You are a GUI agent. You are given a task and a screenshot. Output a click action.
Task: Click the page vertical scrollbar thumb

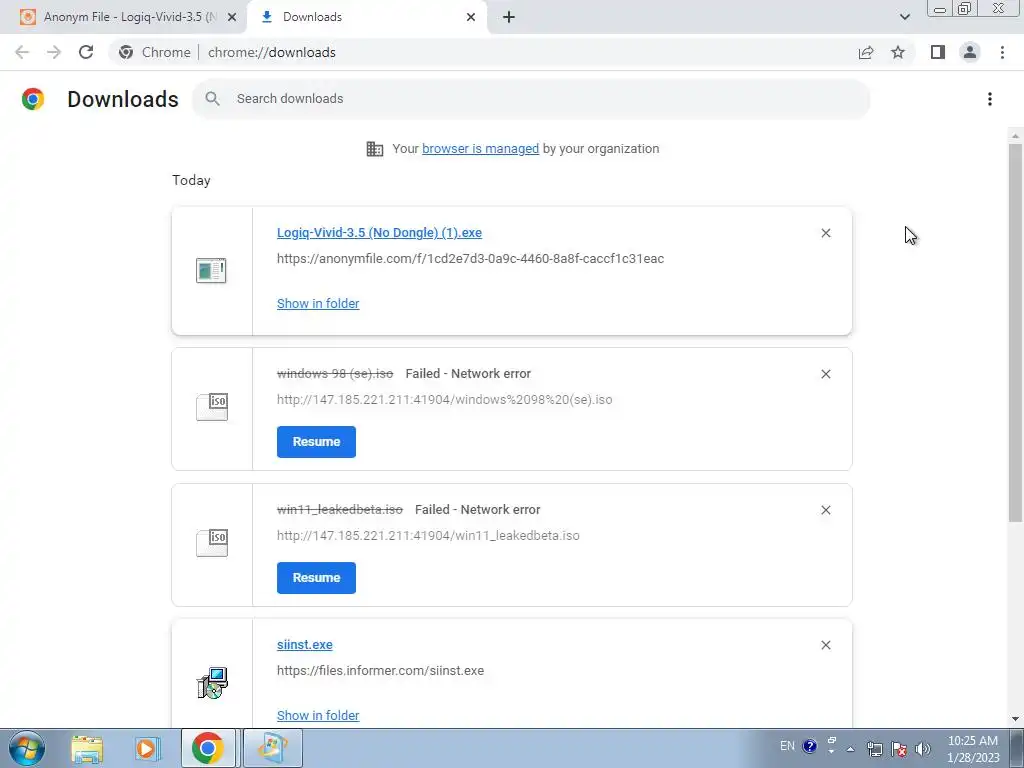[x=1015, y=332]
